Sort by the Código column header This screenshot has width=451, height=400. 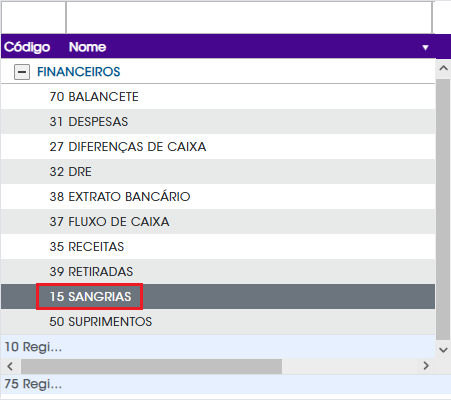pyautogui.click(x=27, y=47)
